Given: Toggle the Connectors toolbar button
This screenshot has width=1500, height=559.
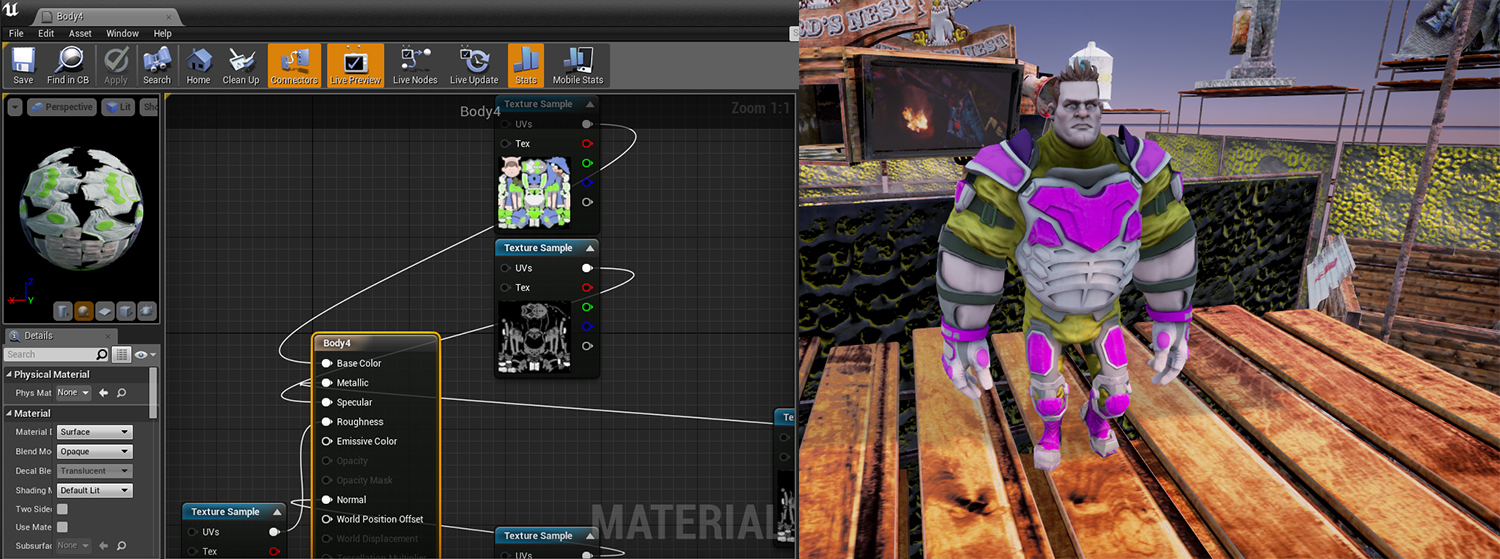Looking at the screenshot, I should point(294,65).
